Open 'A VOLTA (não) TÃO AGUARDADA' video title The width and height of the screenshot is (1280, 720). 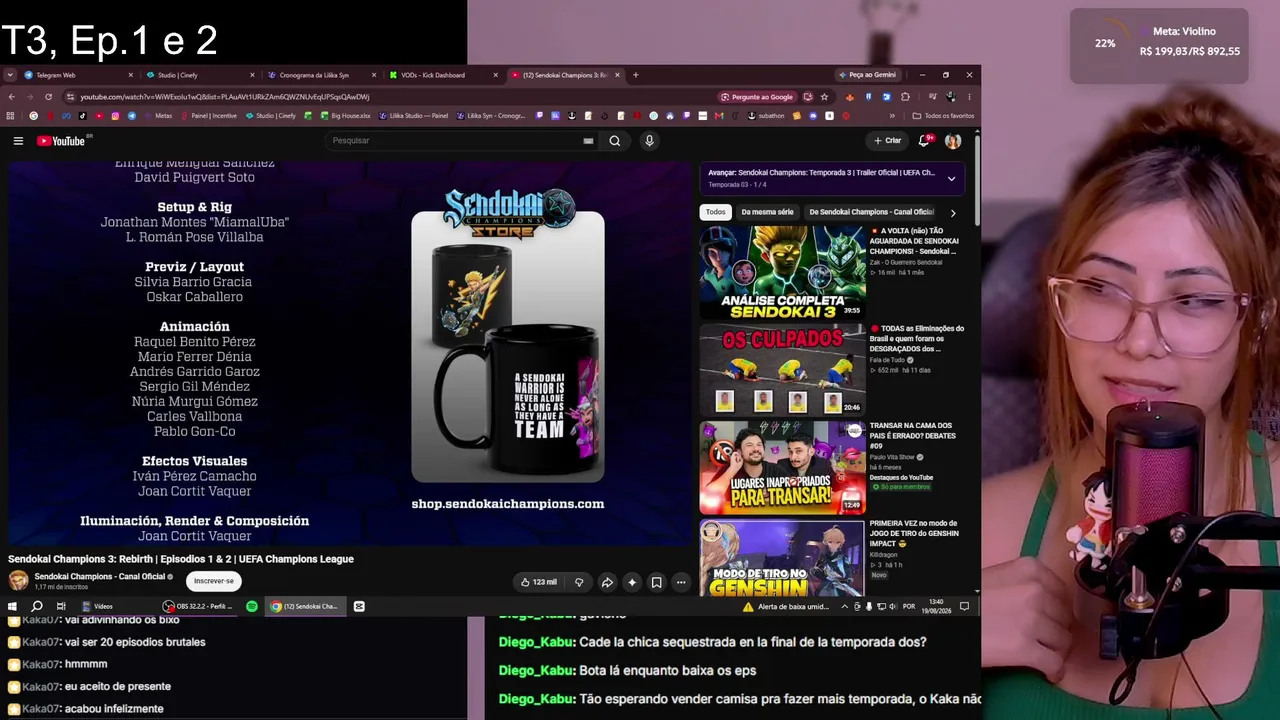click(914, 241)
